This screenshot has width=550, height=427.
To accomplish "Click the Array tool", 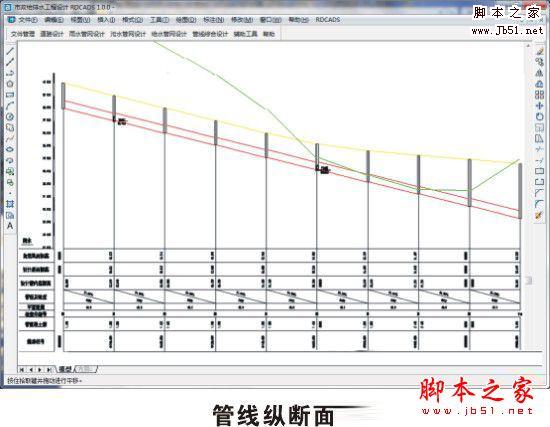I will (x=539, y=95).
